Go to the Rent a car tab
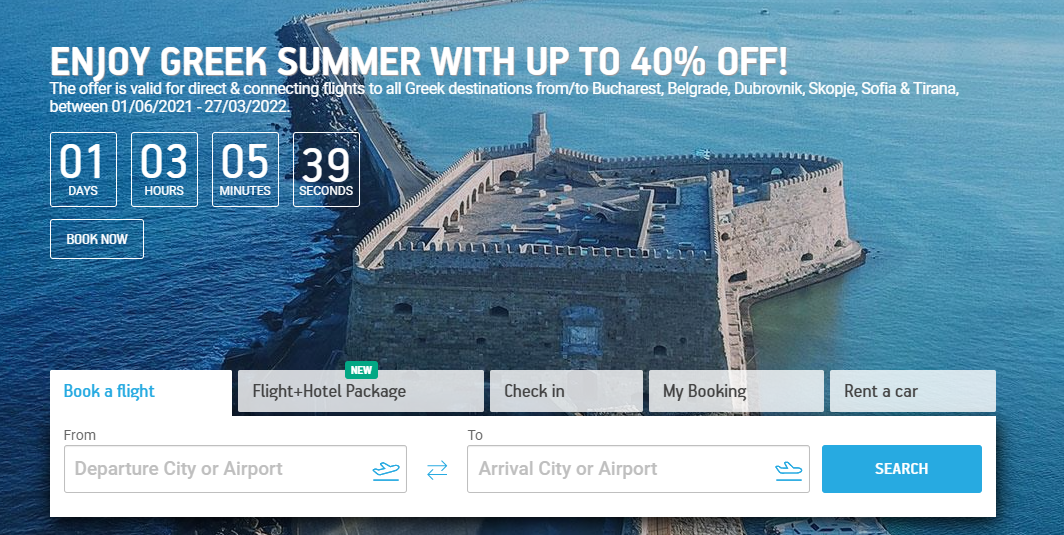This screenshot has height=535, width=1064. [x=913, y=391]
